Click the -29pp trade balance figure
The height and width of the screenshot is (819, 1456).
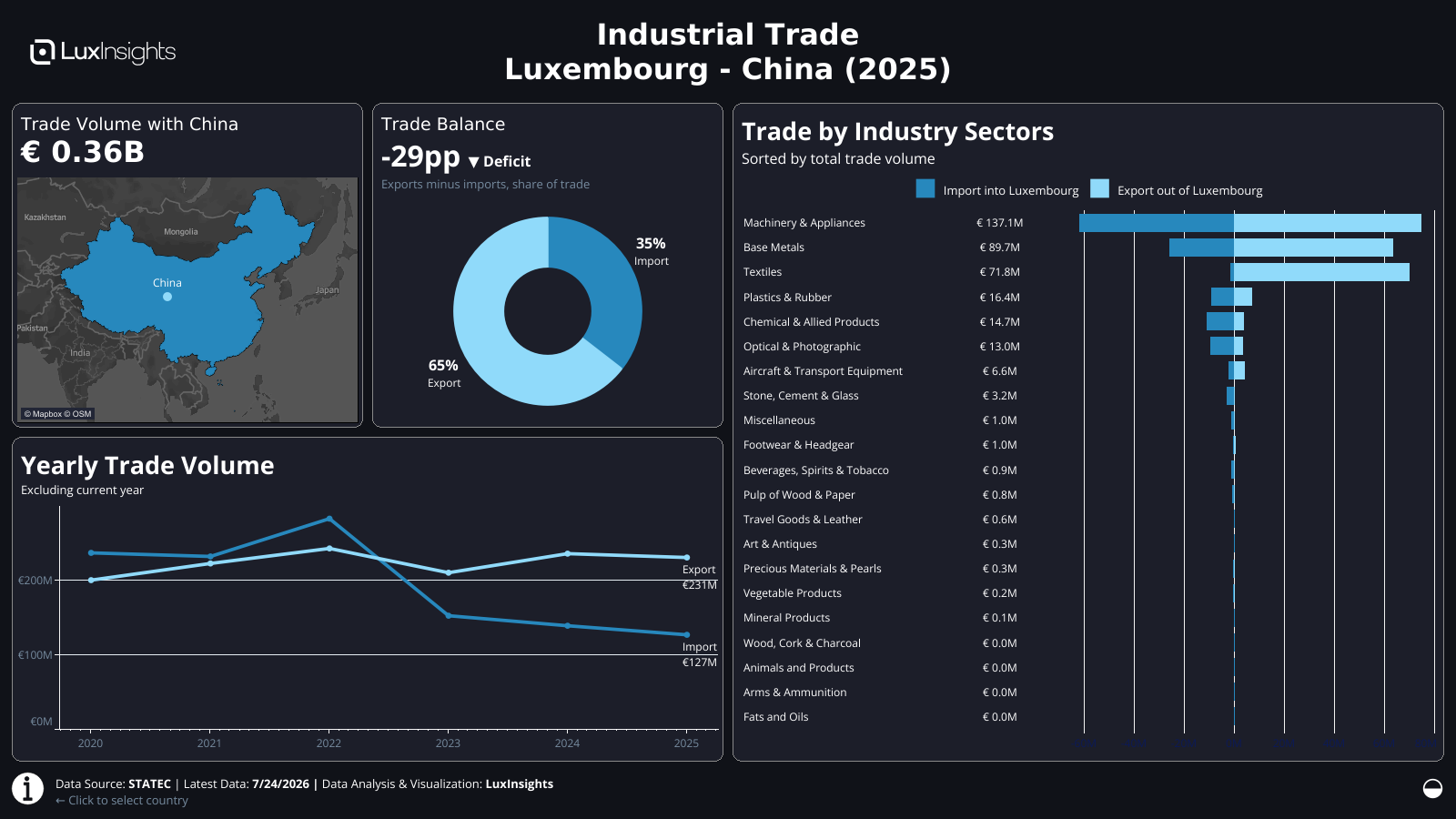420,157
